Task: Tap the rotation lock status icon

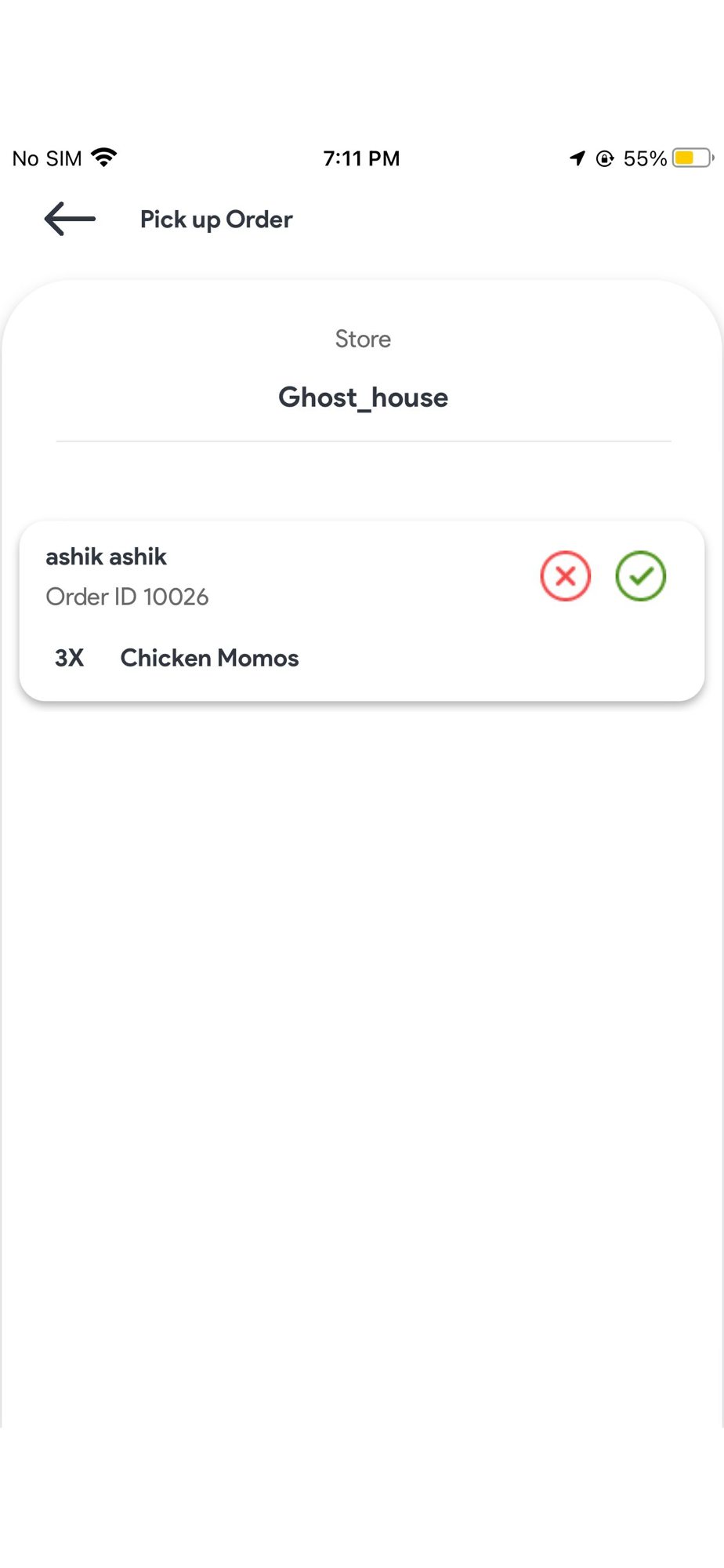Action: click(605, 158)
